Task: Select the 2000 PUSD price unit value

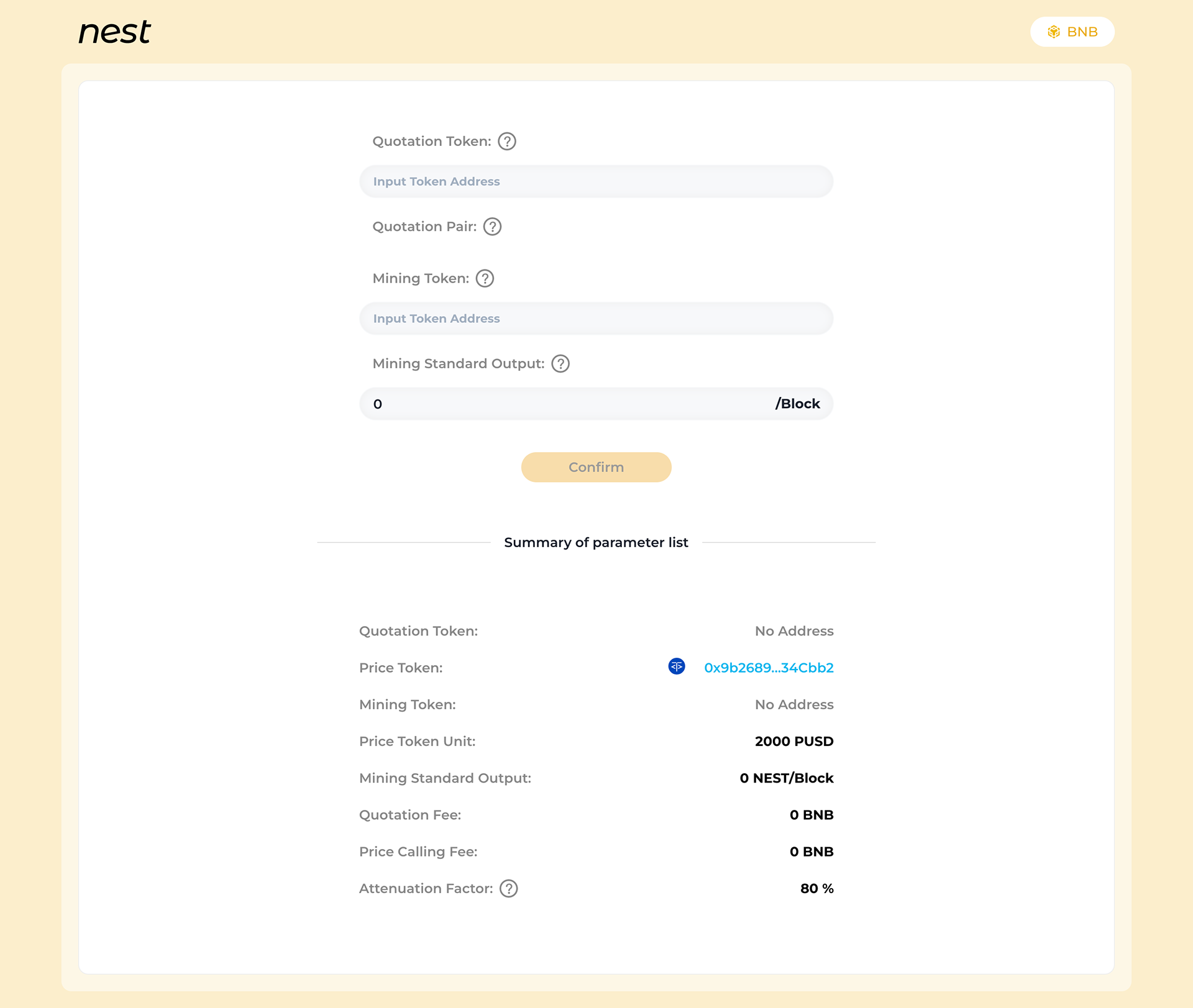Action: (794, 741)
